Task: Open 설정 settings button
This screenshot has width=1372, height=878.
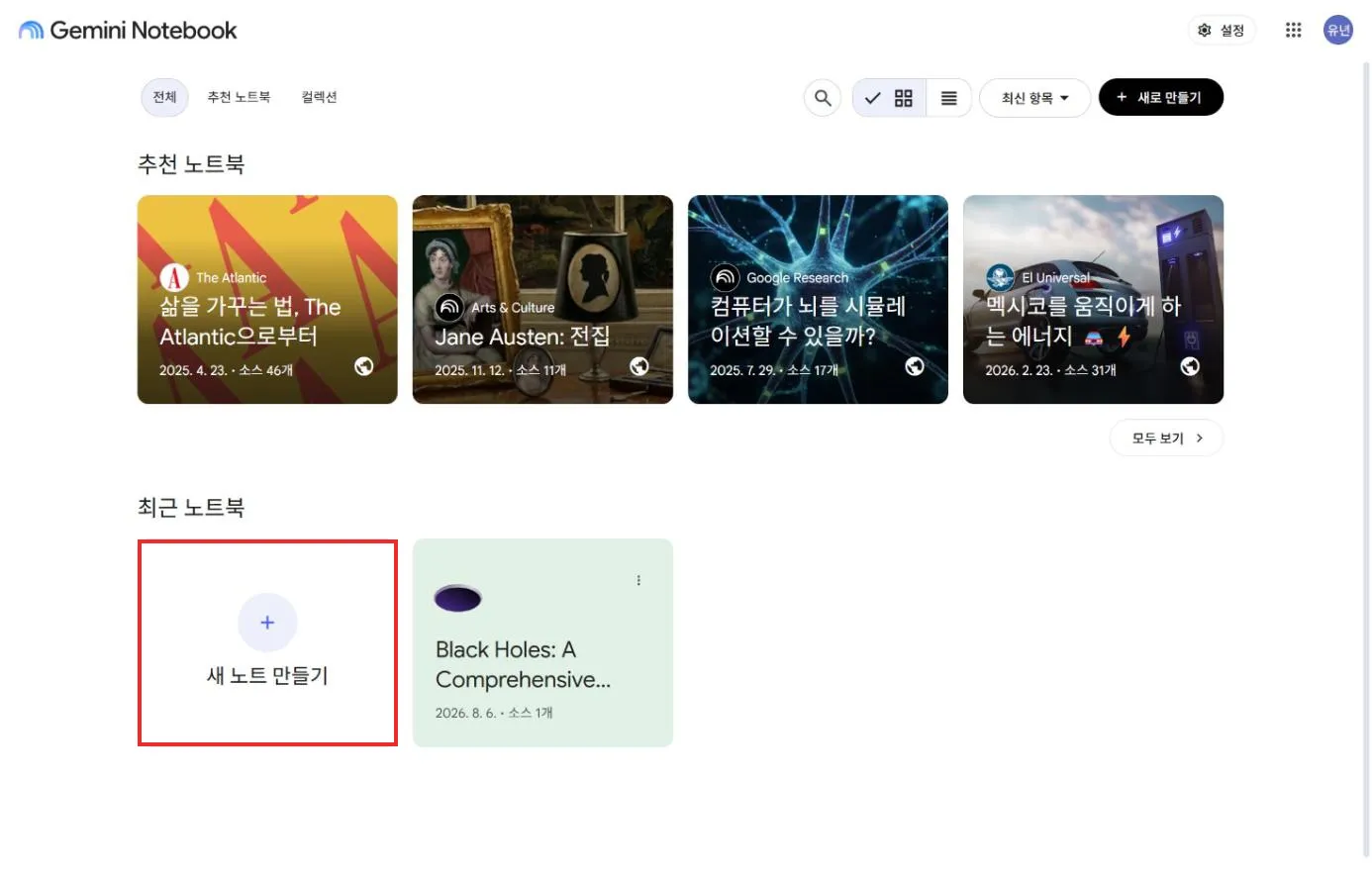Action: pos(1222,31)
